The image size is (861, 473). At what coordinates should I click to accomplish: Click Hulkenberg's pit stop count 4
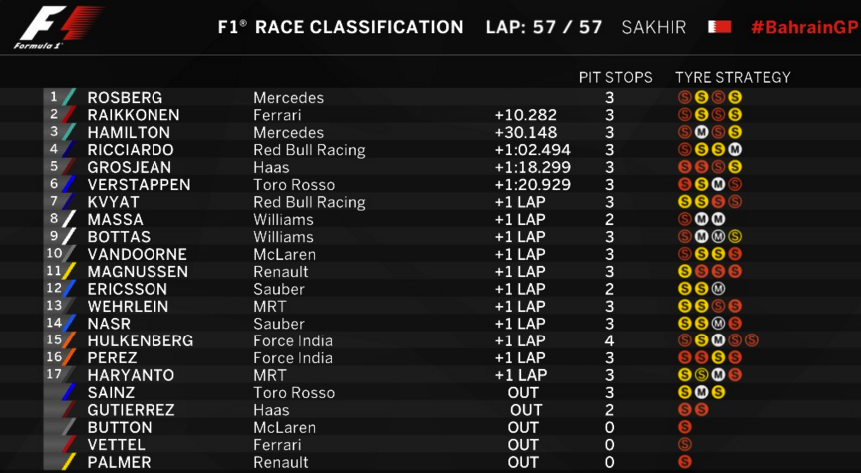tap(609, 341)
